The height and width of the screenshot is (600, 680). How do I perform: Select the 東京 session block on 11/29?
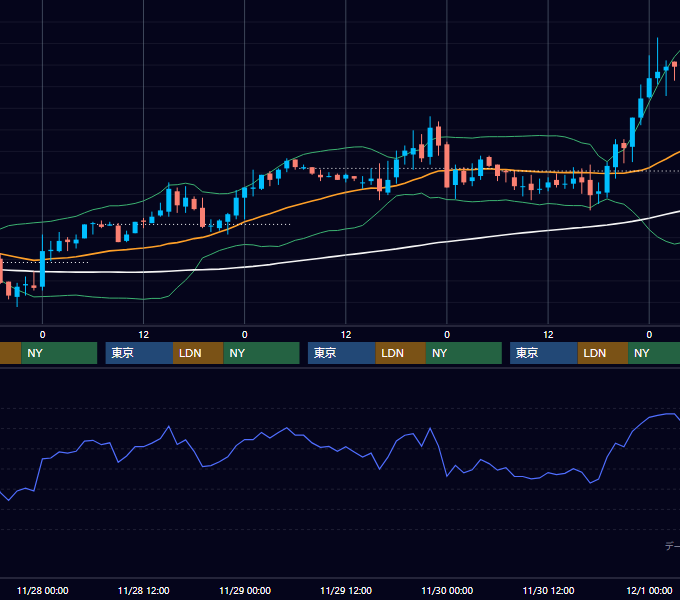342,353
